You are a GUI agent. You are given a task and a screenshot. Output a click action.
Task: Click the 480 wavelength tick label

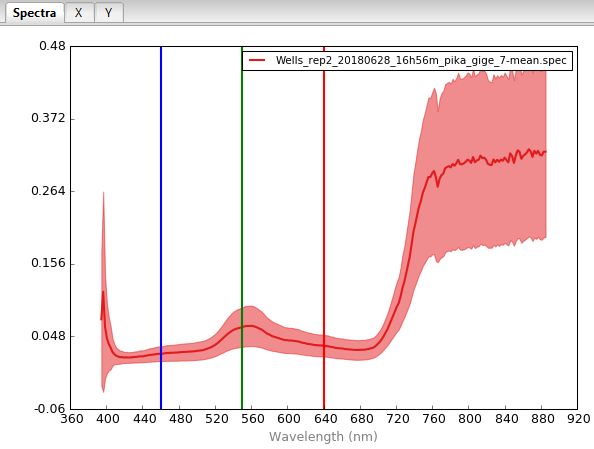(181, 419)
